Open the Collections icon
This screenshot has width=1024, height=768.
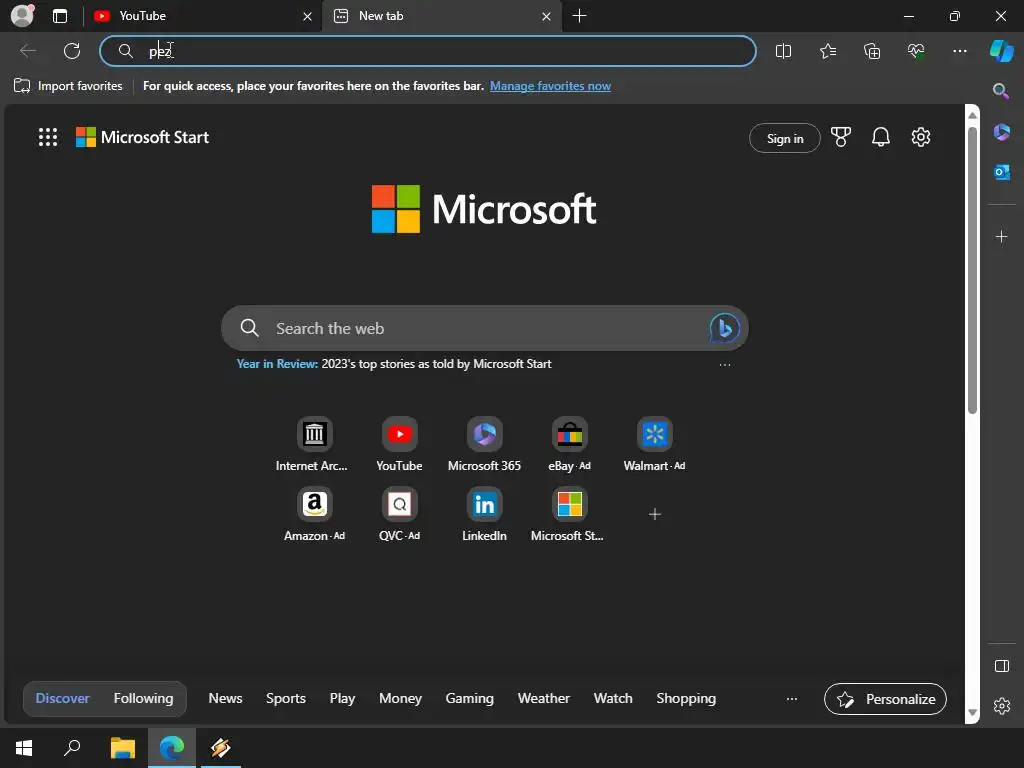point(872,51)
